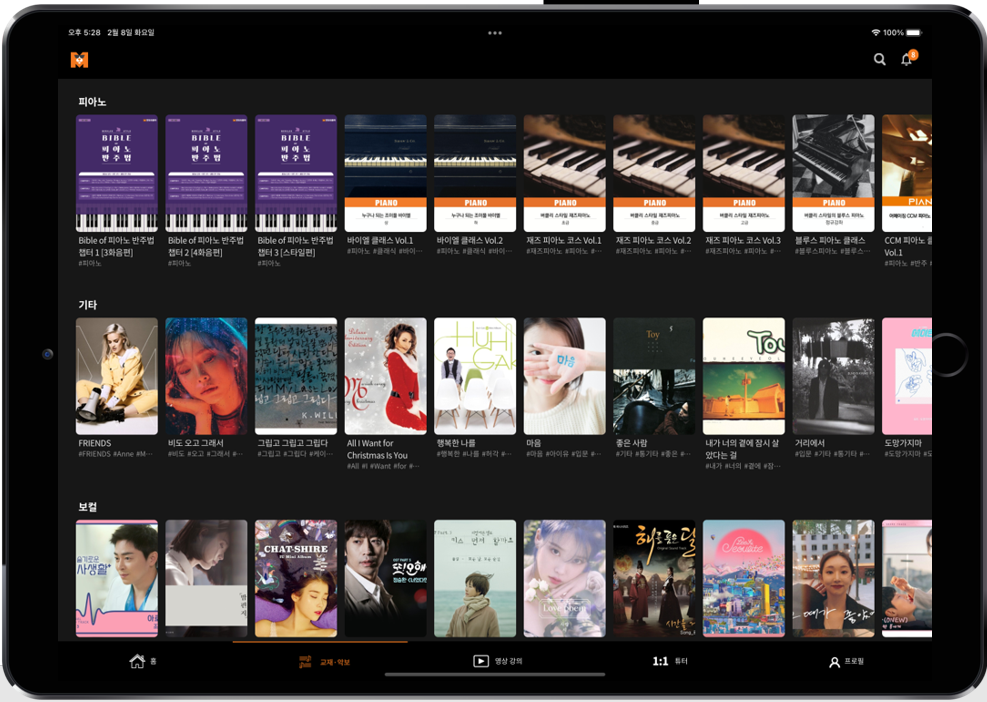987x702 pixels.
Task: Click the 보컬 section heading
Action: [87, 507]
